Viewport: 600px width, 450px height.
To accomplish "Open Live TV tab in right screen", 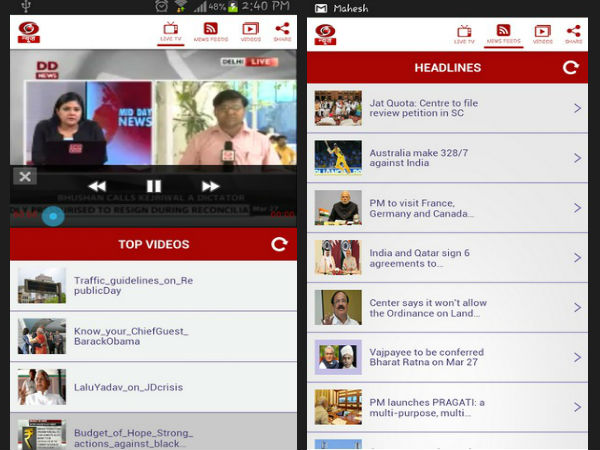I will click(464, 34).
